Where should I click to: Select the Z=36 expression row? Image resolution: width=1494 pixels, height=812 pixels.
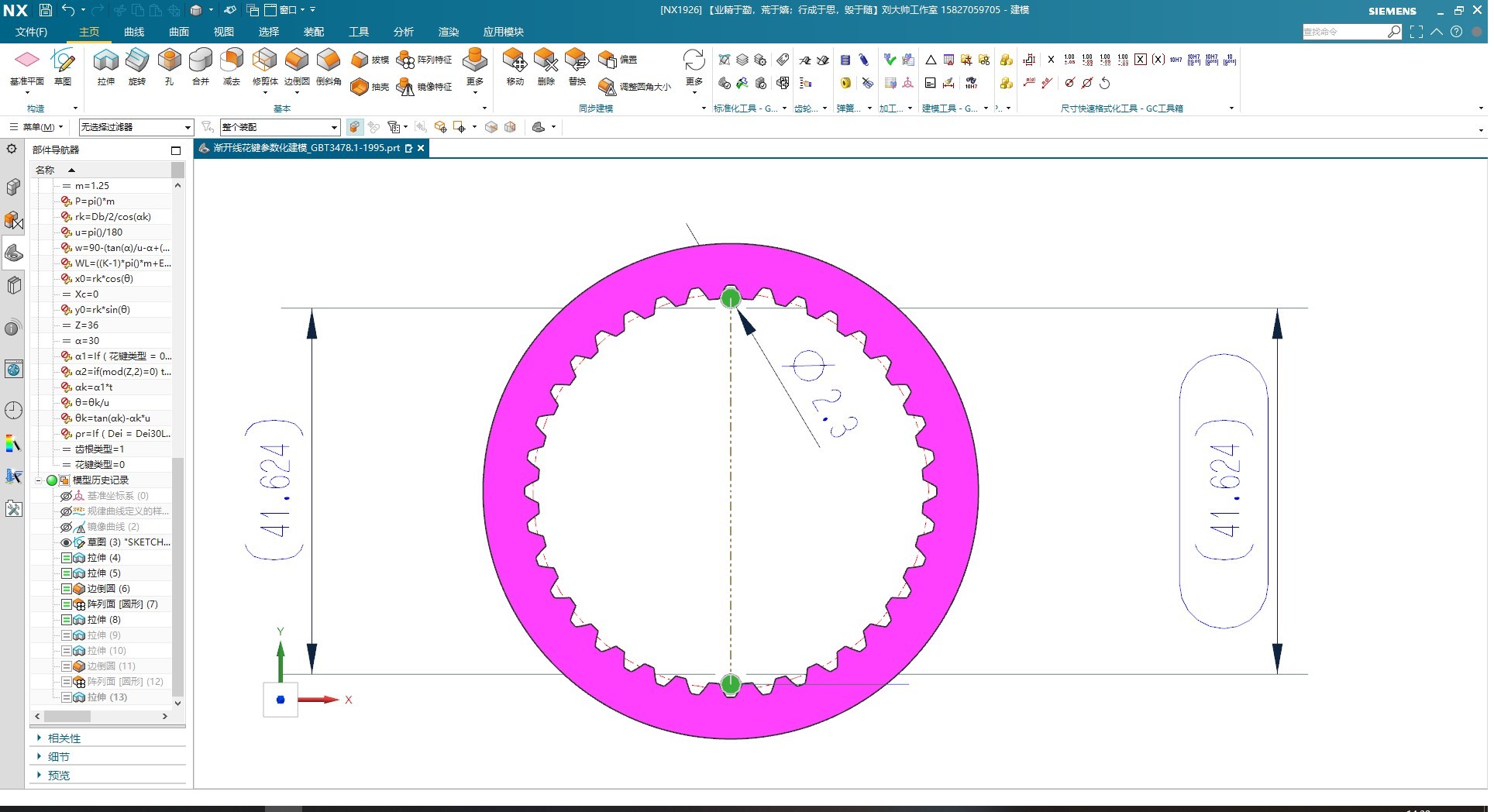(87, 325)
